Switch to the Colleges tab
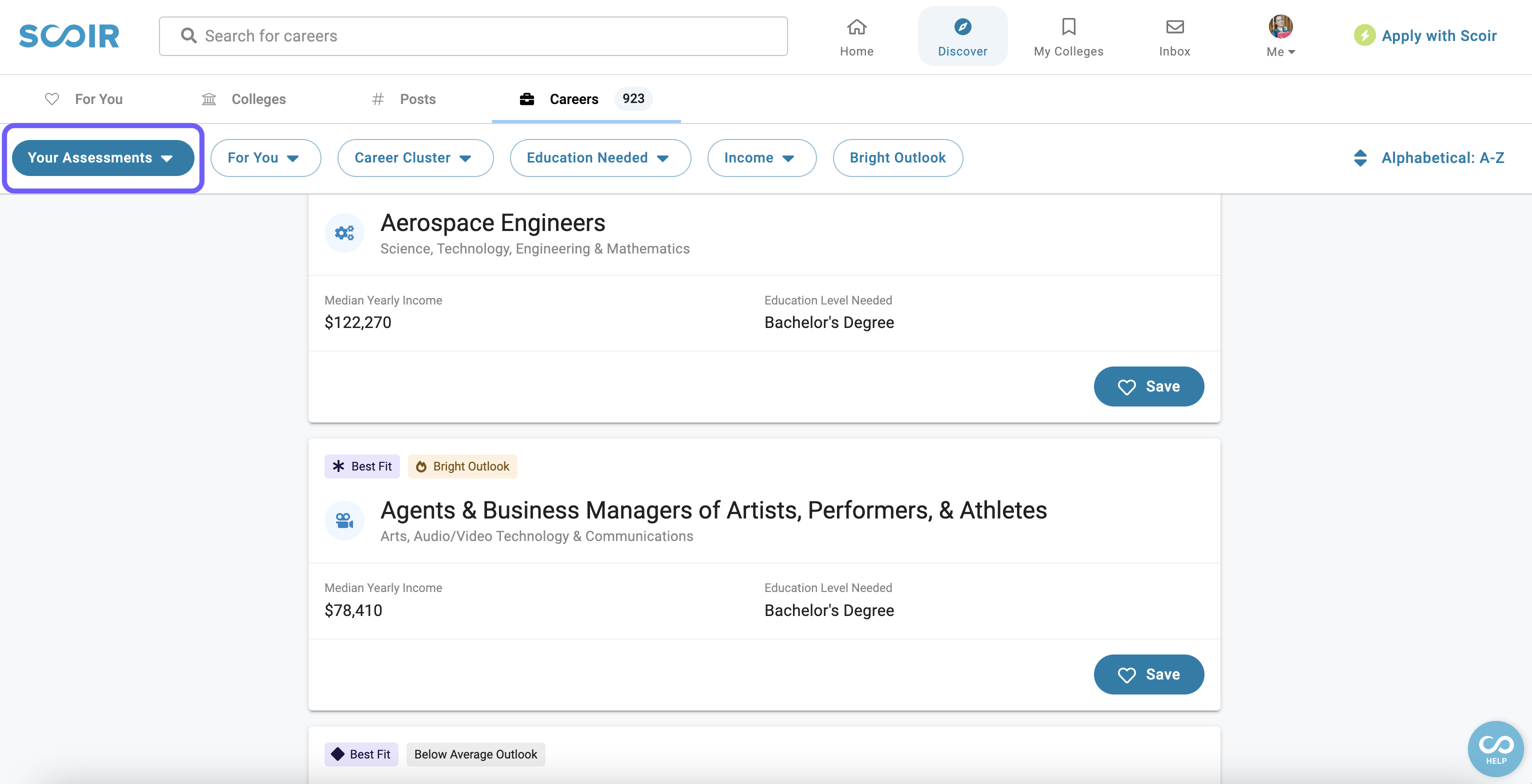 click(244, 98)
